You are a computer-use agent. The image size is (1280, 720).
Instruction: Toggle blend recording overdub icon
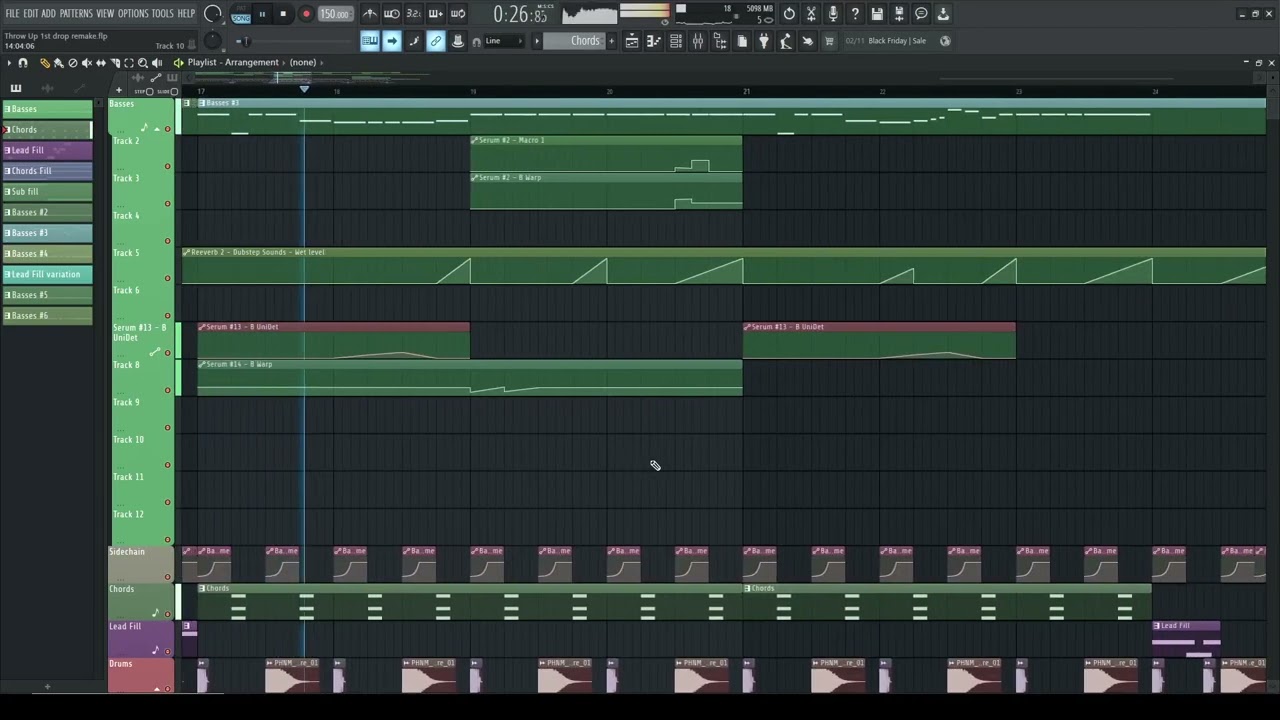pyautogui.click(x=436, y=14)
